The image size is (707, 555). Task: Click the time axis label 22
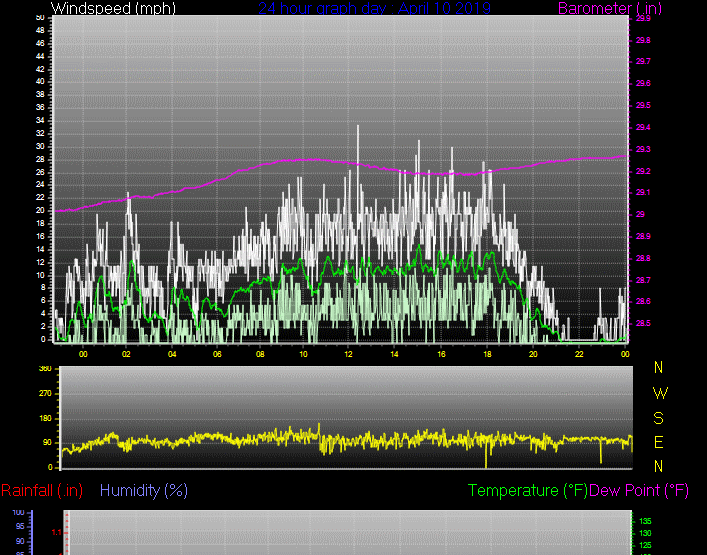pyautogui.click(x=579, y=354)
